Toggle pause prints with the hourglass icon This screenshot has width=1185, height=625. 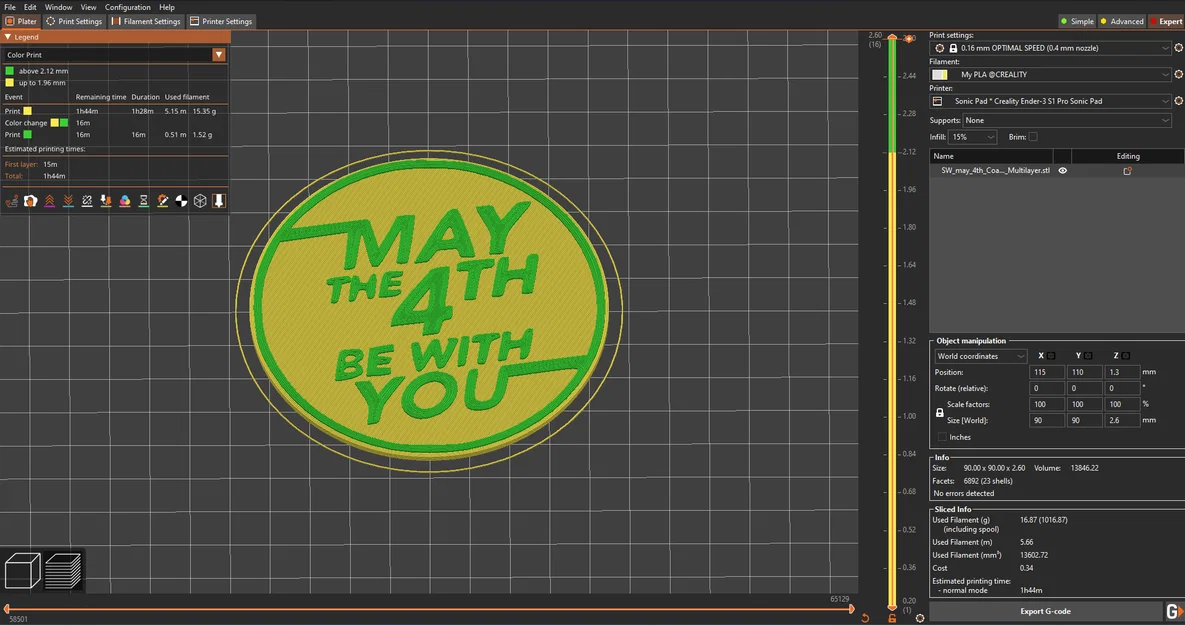[144, 200]
